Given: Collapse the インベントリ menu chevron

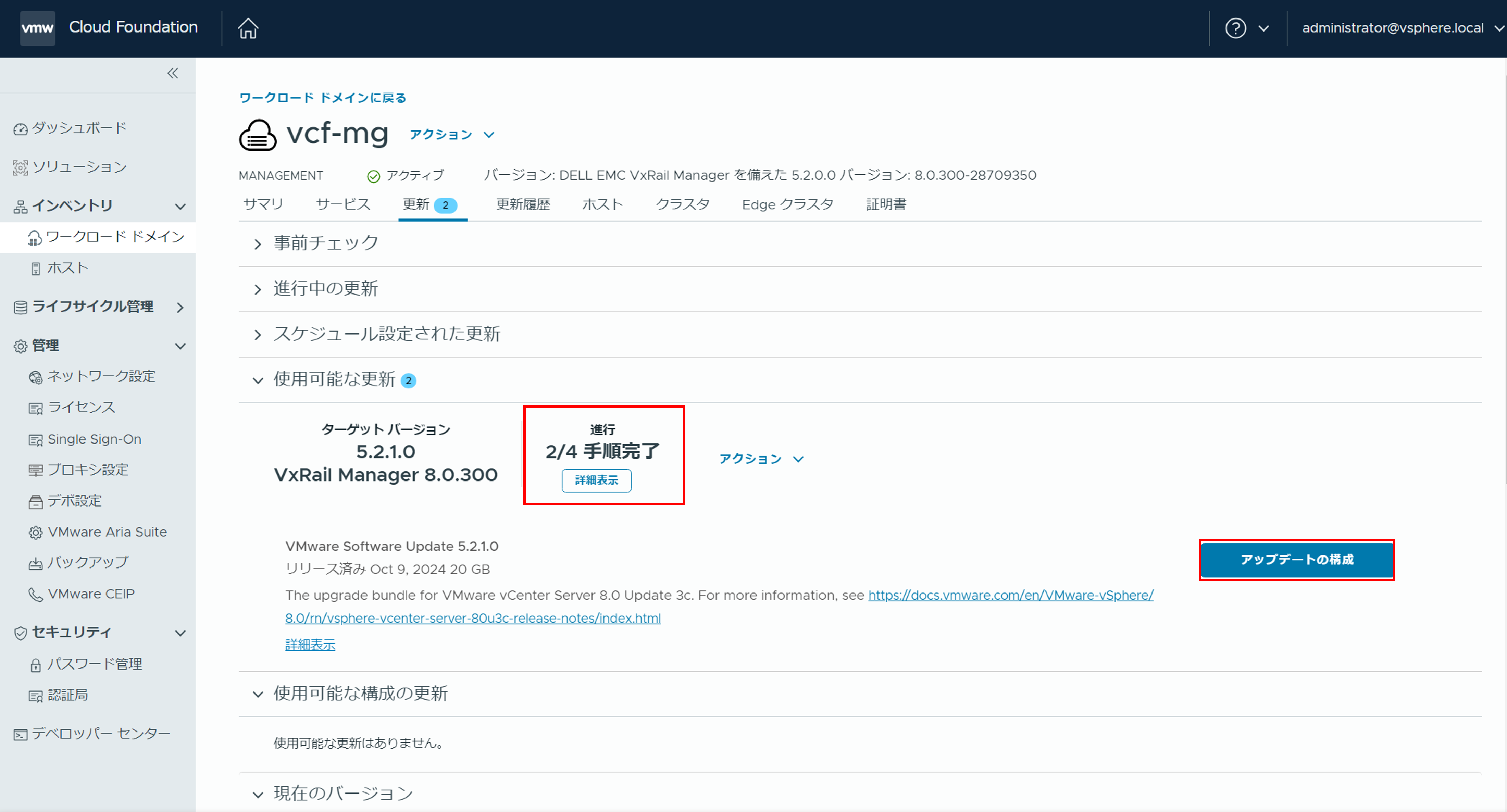Looking at the screenshot, I should tap(181, 207).
